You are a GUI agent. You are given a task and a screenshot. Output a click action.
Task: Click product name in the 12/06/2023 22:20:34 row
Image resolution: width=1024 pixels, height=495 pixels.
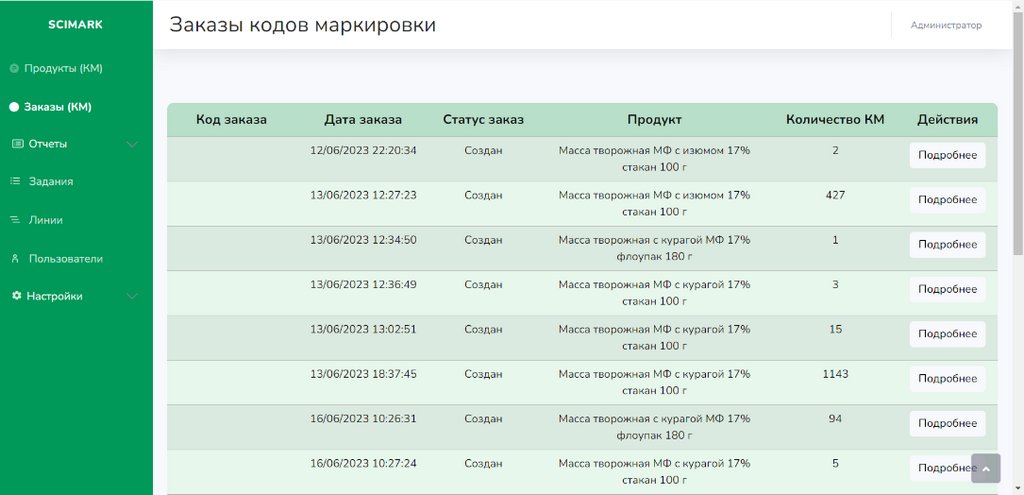point(654,159)
